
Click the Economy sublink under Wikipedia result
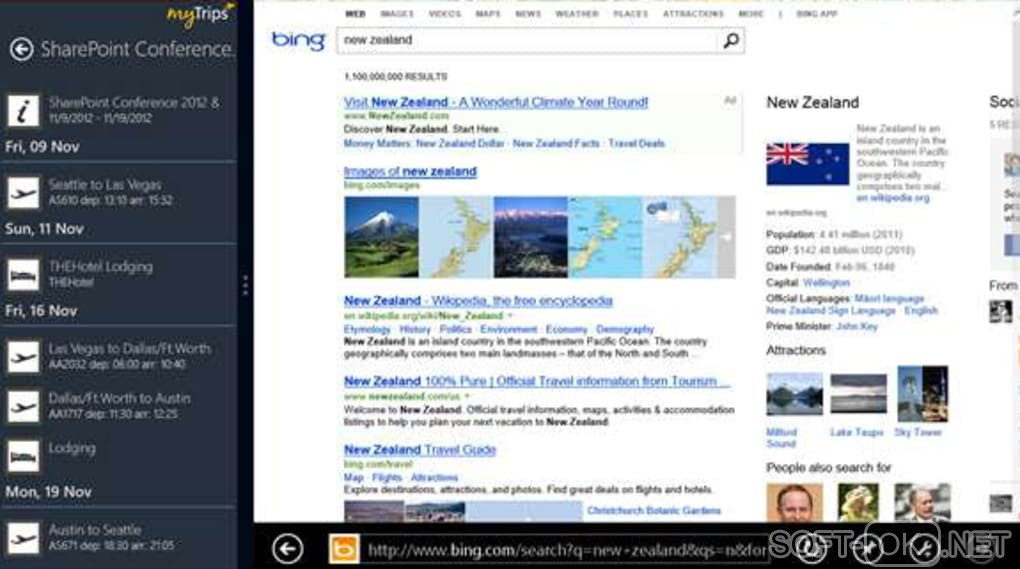[x=566, y=330]
